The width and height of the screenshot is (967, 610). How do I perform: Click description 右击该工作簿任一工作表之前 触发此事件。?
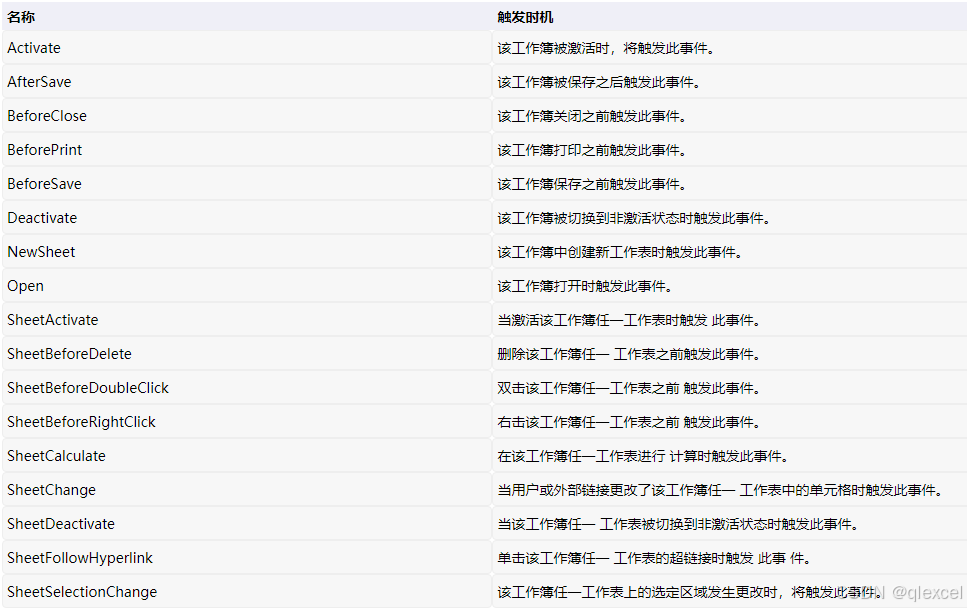[628, 422]
